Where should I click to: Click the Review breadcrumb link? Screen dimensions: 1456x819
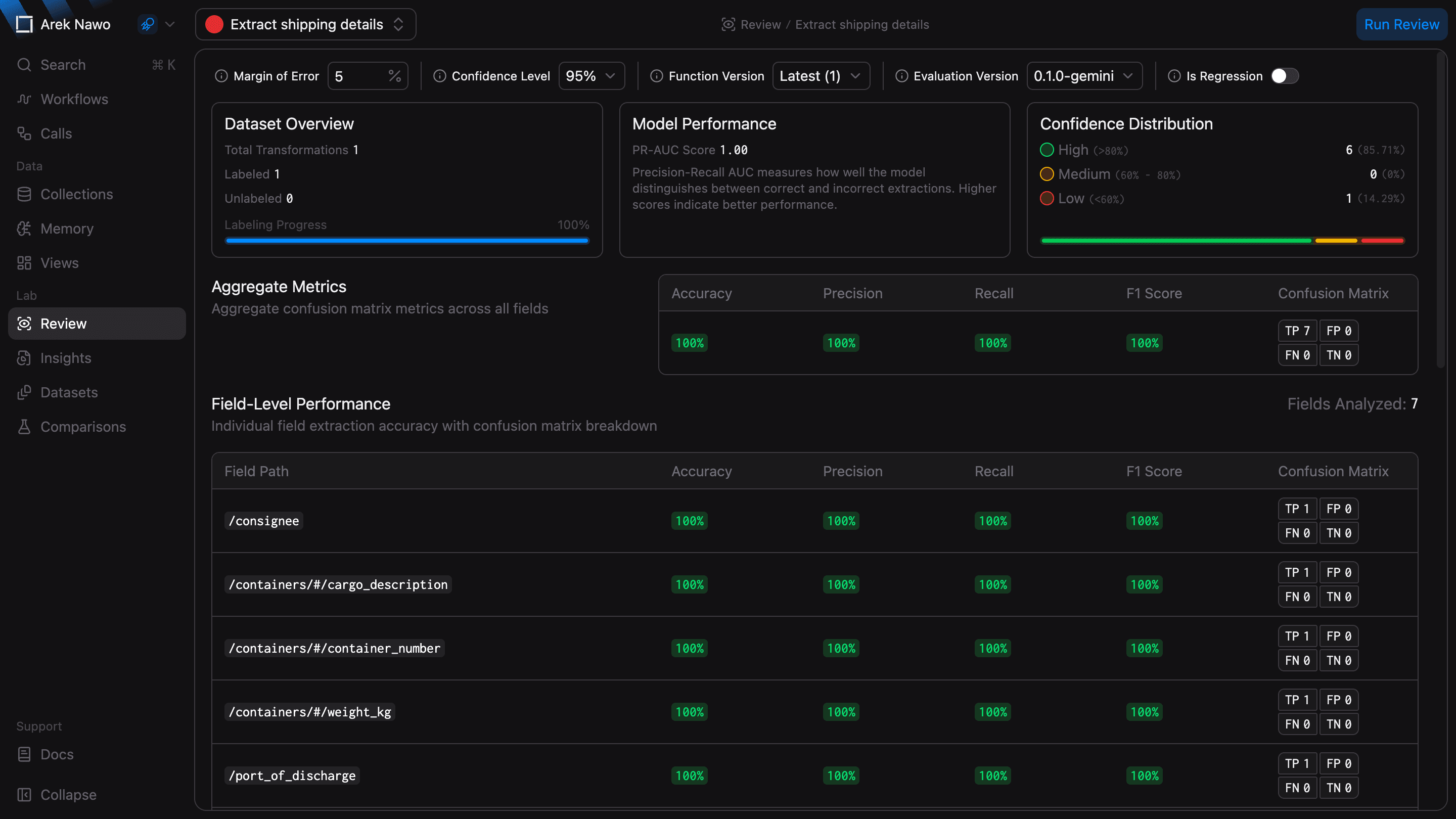[x=760, y=24]
